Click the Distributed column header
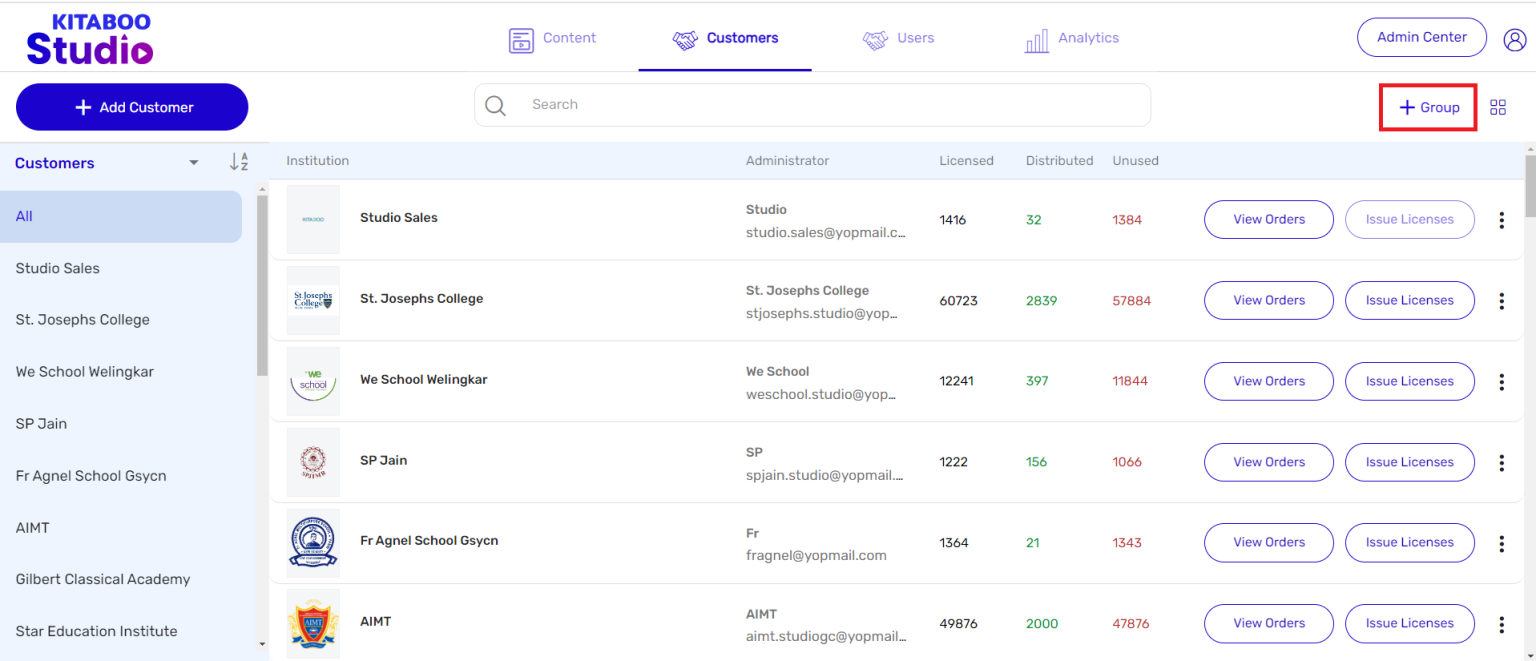The image size is (1536, 661). pos(1060,161)
